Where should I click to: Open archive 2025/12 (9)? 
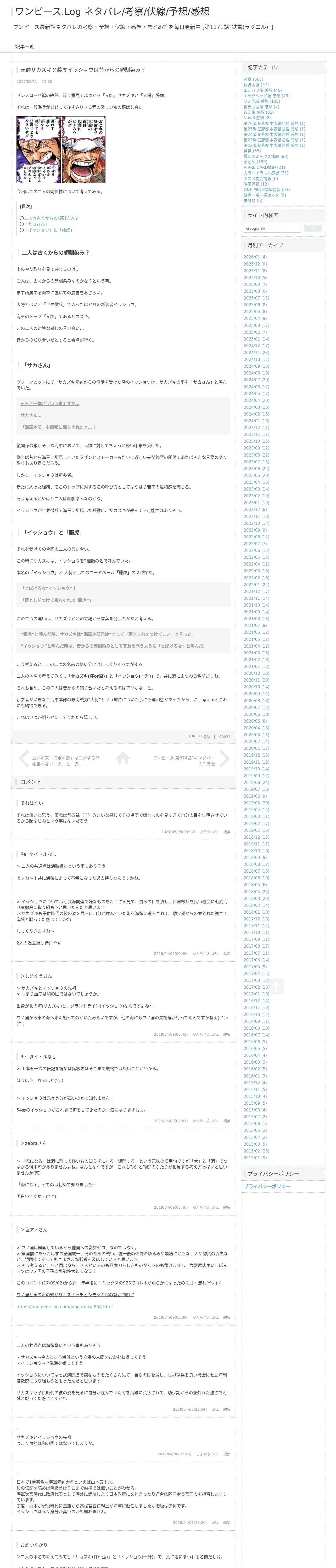click(255, 264)
